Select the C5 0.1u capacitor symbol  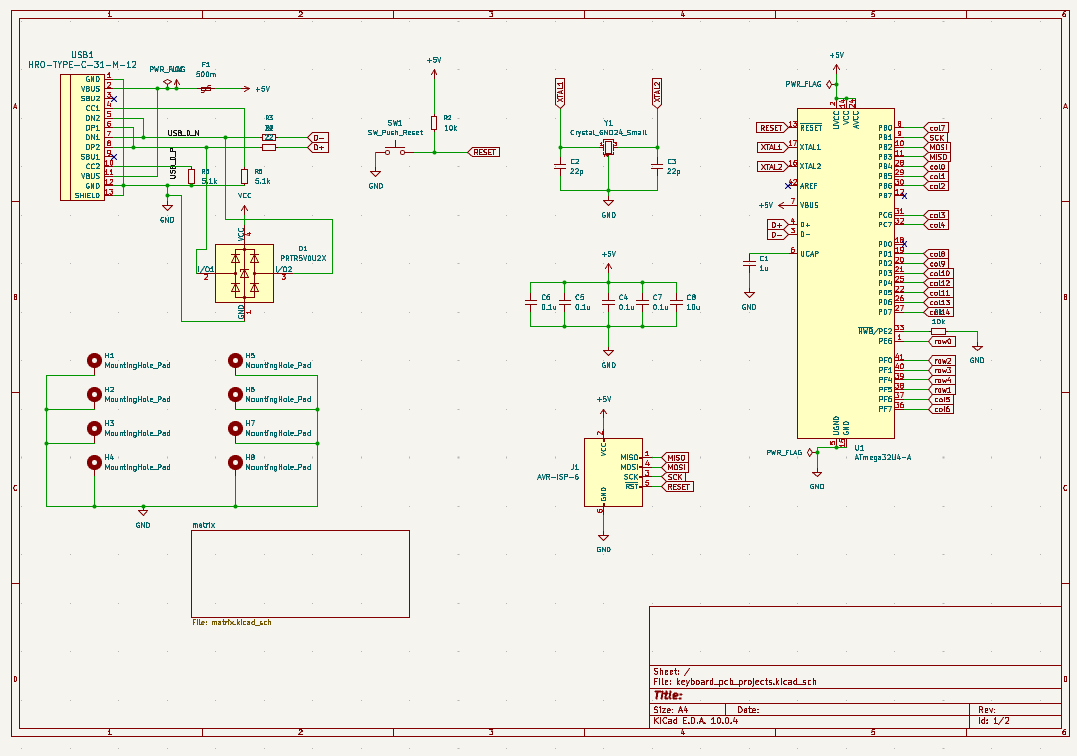565,302
